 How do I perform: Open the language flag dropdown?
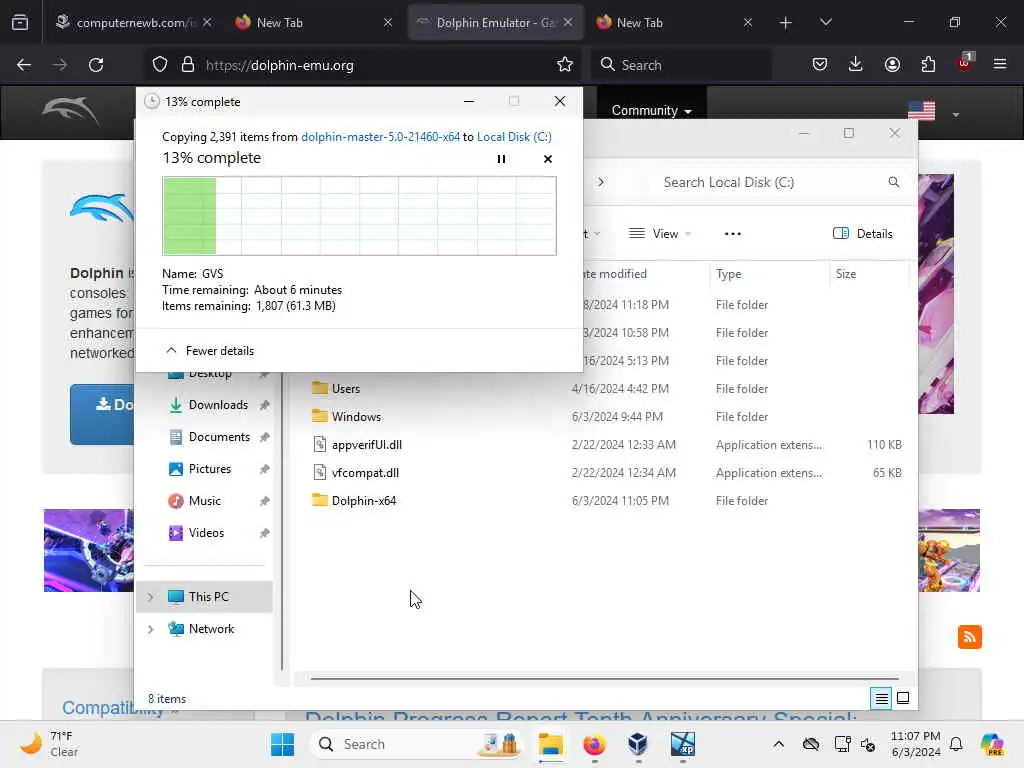[934, 112]
